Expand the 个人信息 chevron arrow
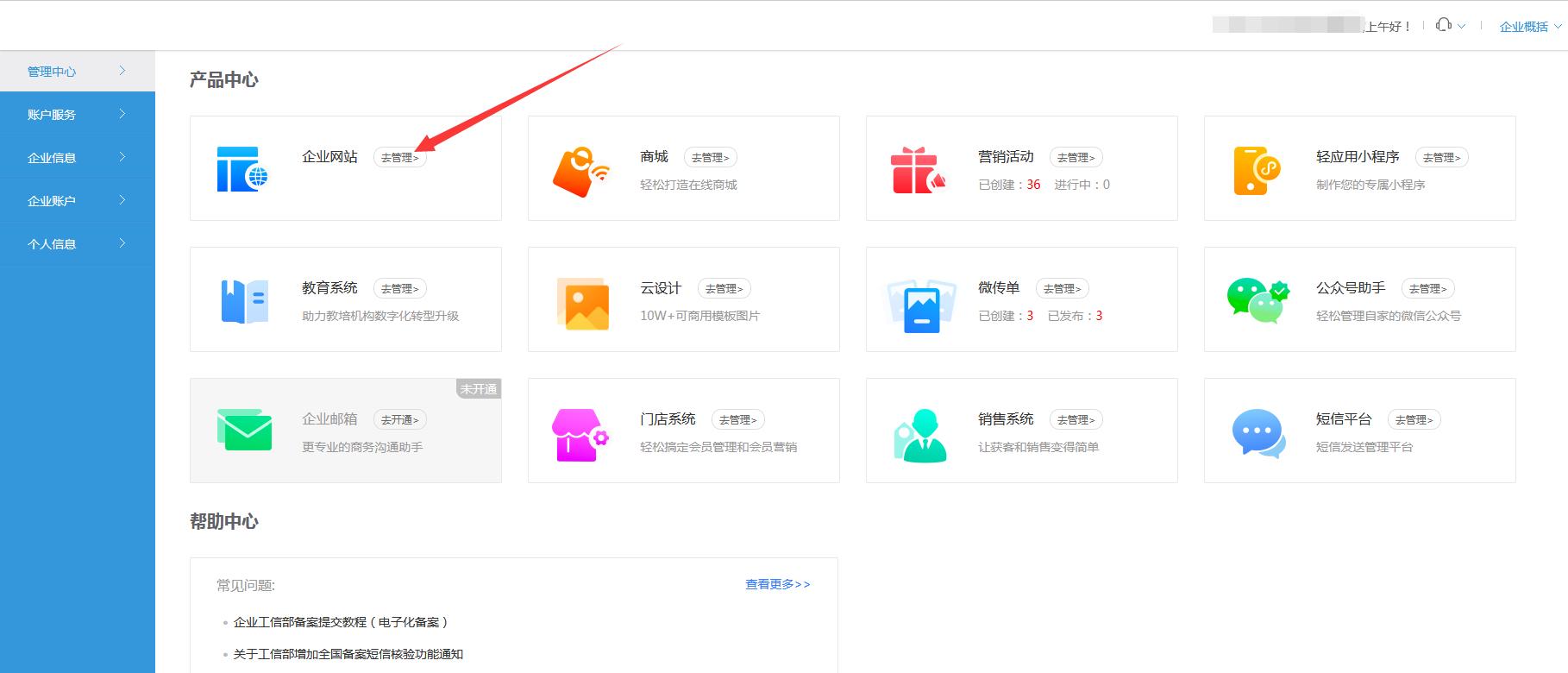Screen dimensions: 1568x673 pos(122,243)
